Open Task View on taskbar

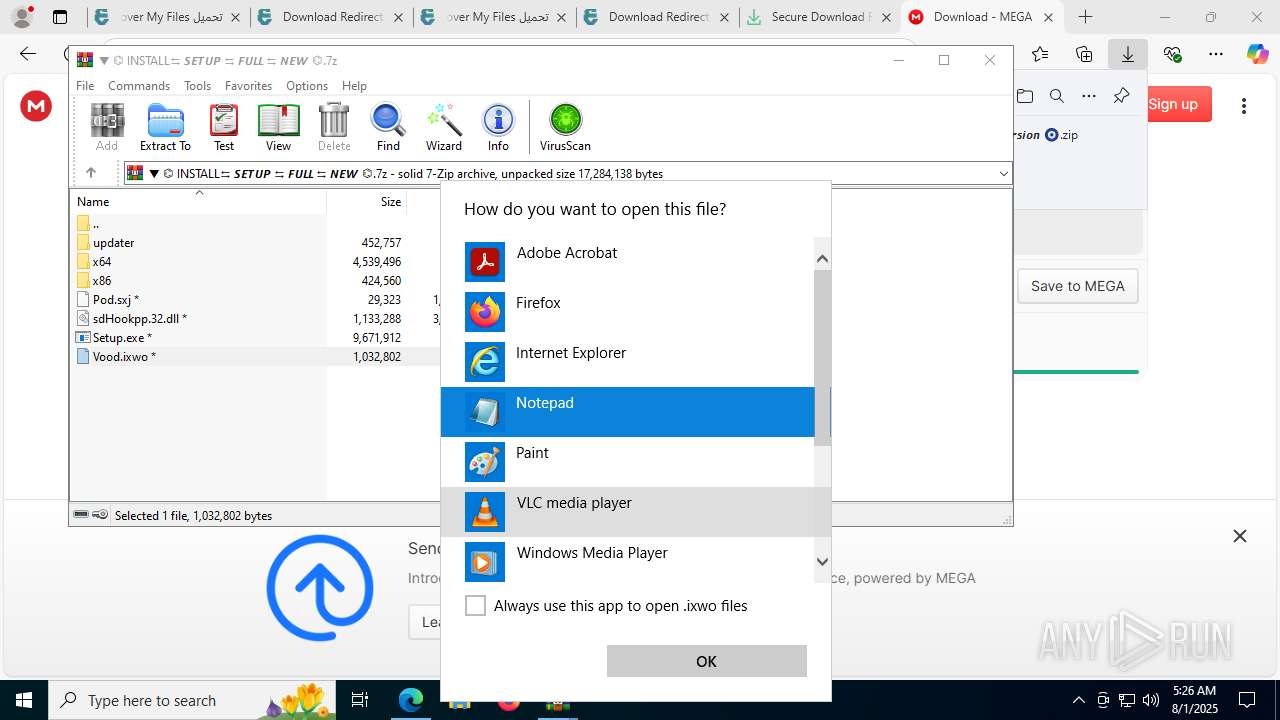click(x=360, y=700)
